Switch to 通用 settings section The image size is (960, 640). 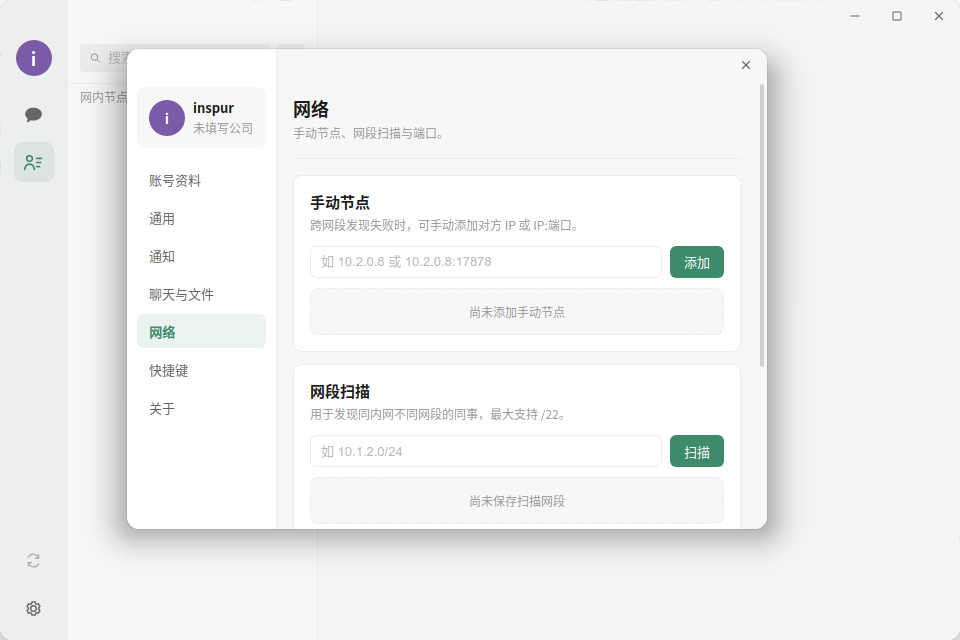[x=201, y=219]
